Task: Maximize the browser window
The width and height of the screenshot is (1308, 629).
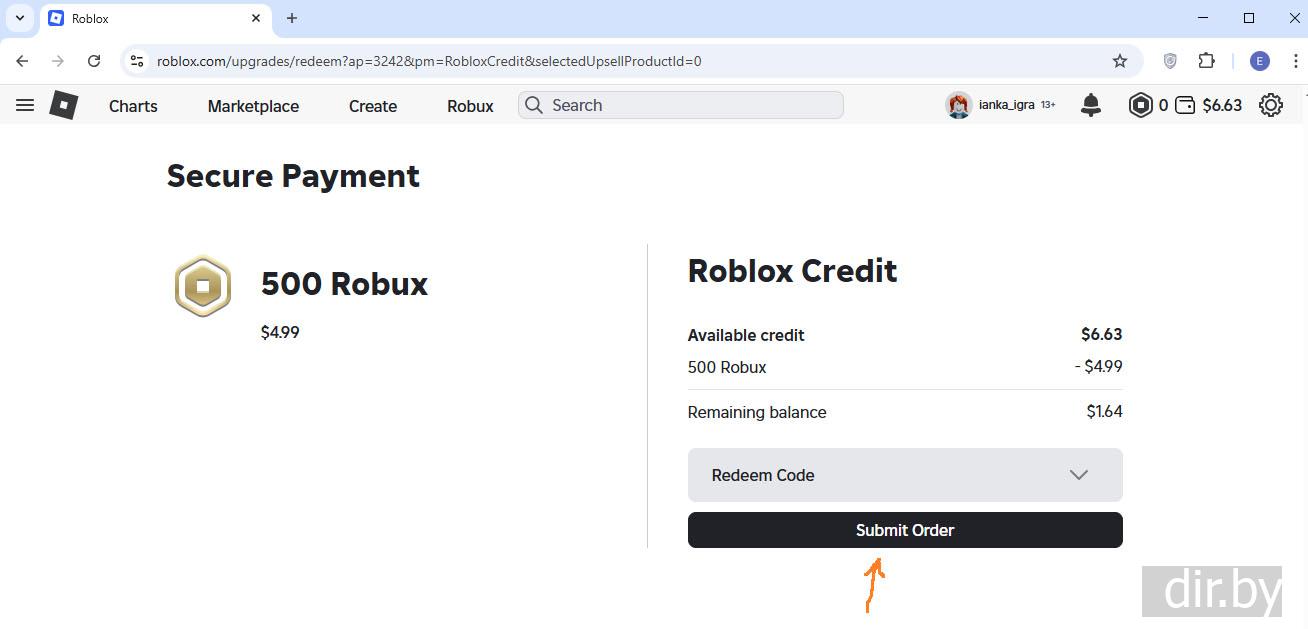Action: click(1249, 18)
